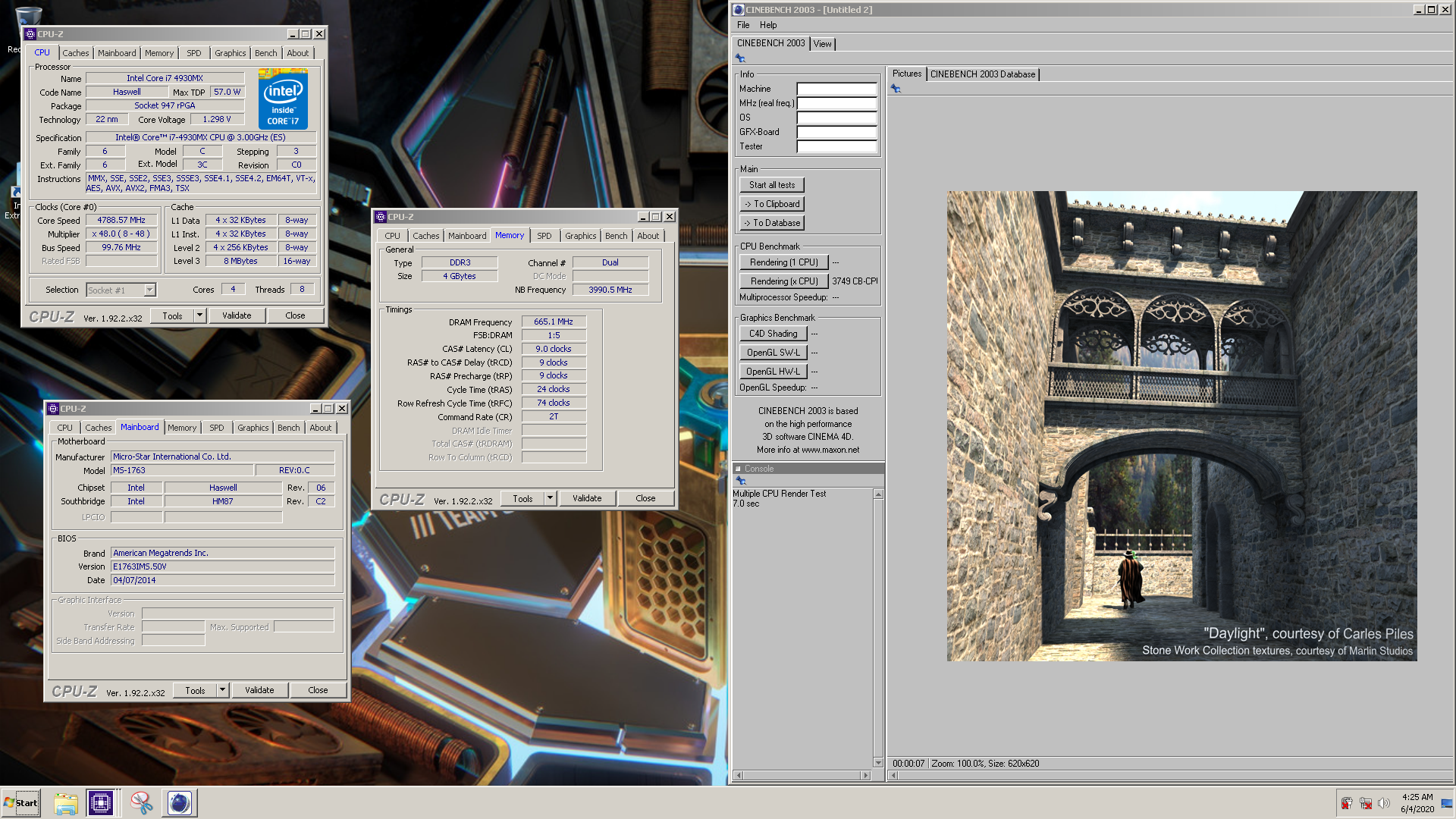Click Validate in the CPU tab window

point(237,315)
